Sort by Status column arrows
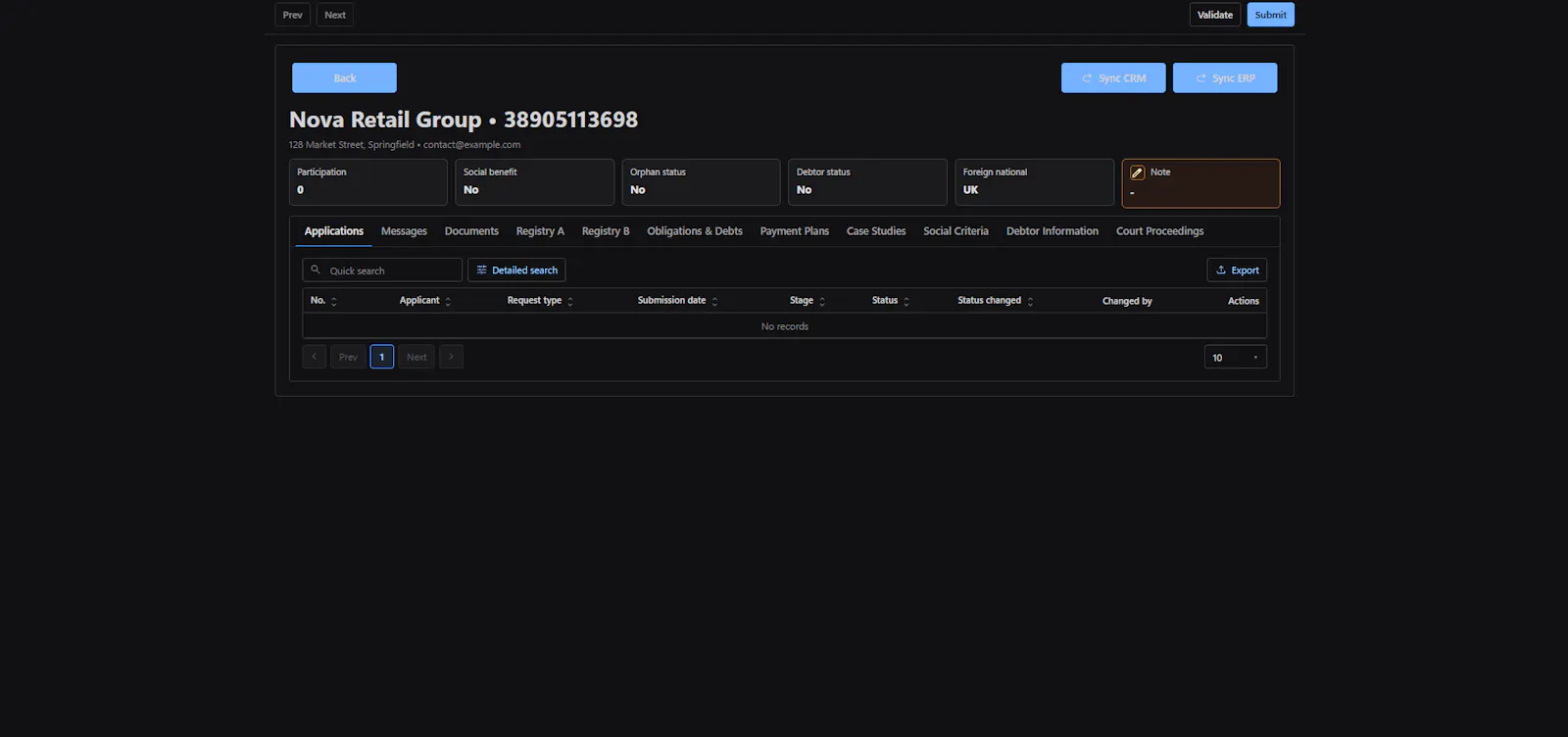The width and height of the screenshot is (1568, 737). (x=906, y=302)
